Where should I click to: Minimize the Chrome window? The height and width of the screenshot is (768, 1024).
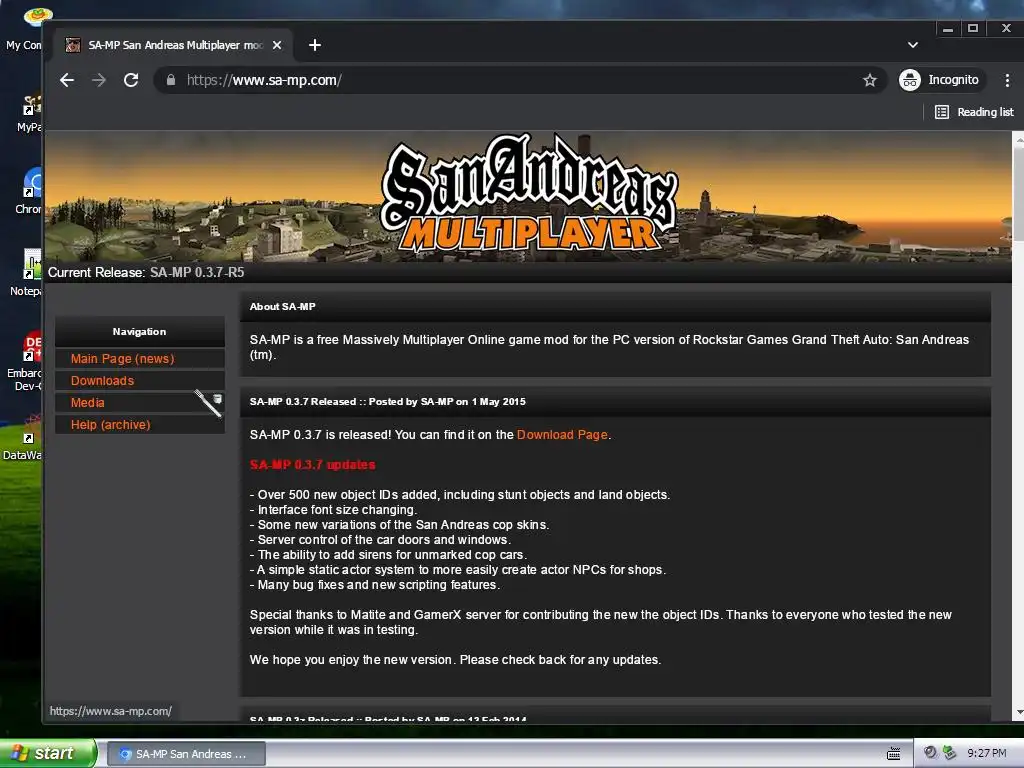coord(948,28)
